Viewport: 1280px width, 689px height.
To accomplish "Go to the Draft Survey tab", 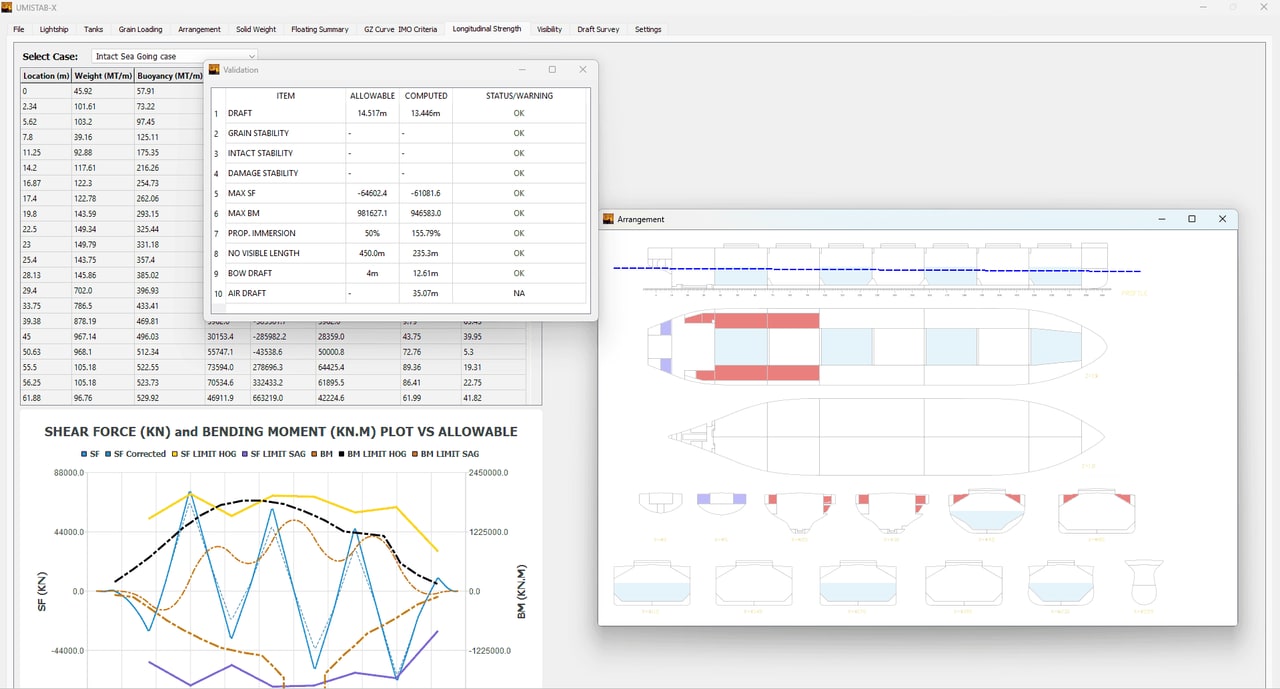I will click(x=598, y=29).
